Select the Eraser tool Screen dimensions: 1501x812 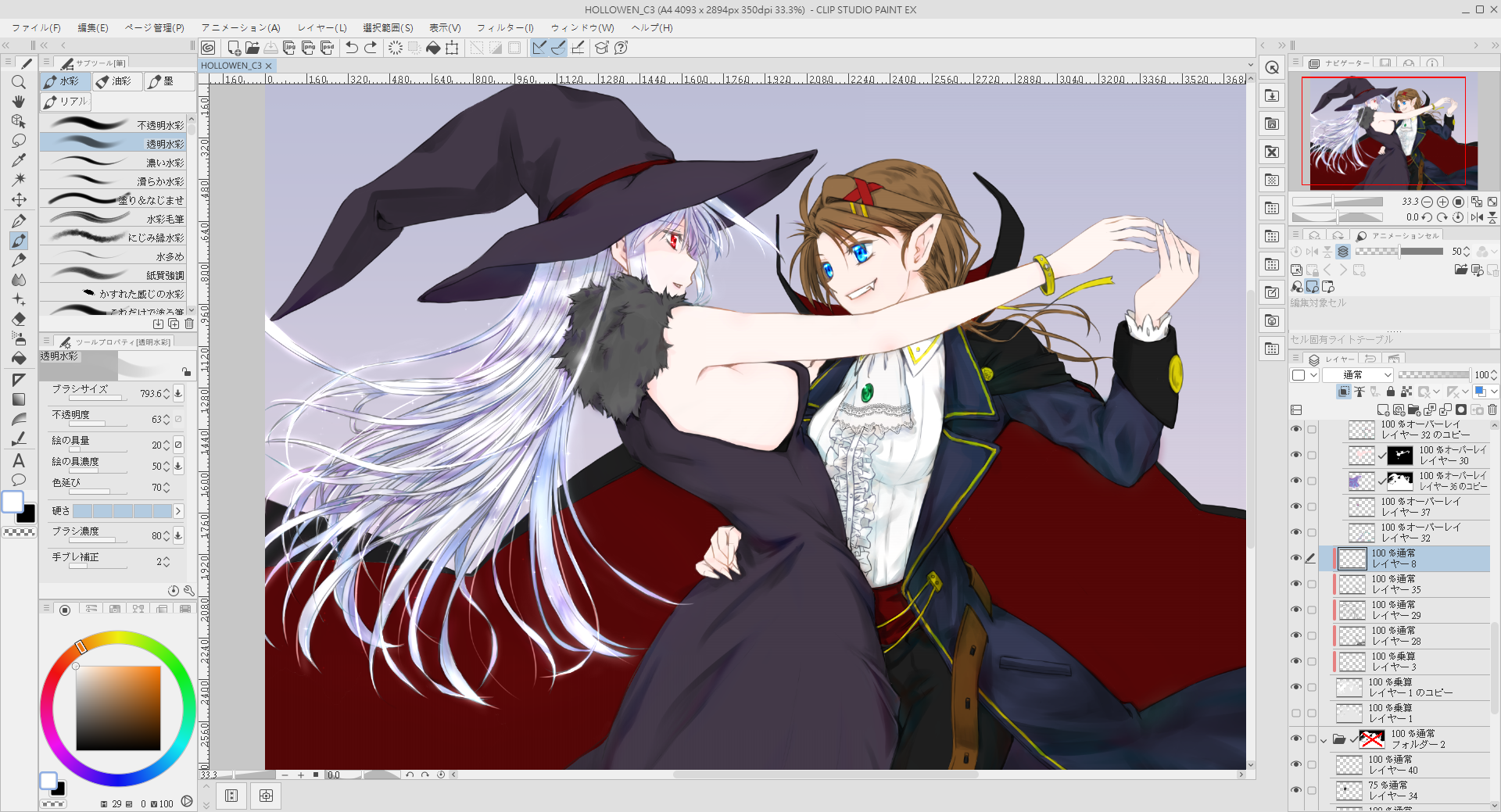click(x=19, y=319)
